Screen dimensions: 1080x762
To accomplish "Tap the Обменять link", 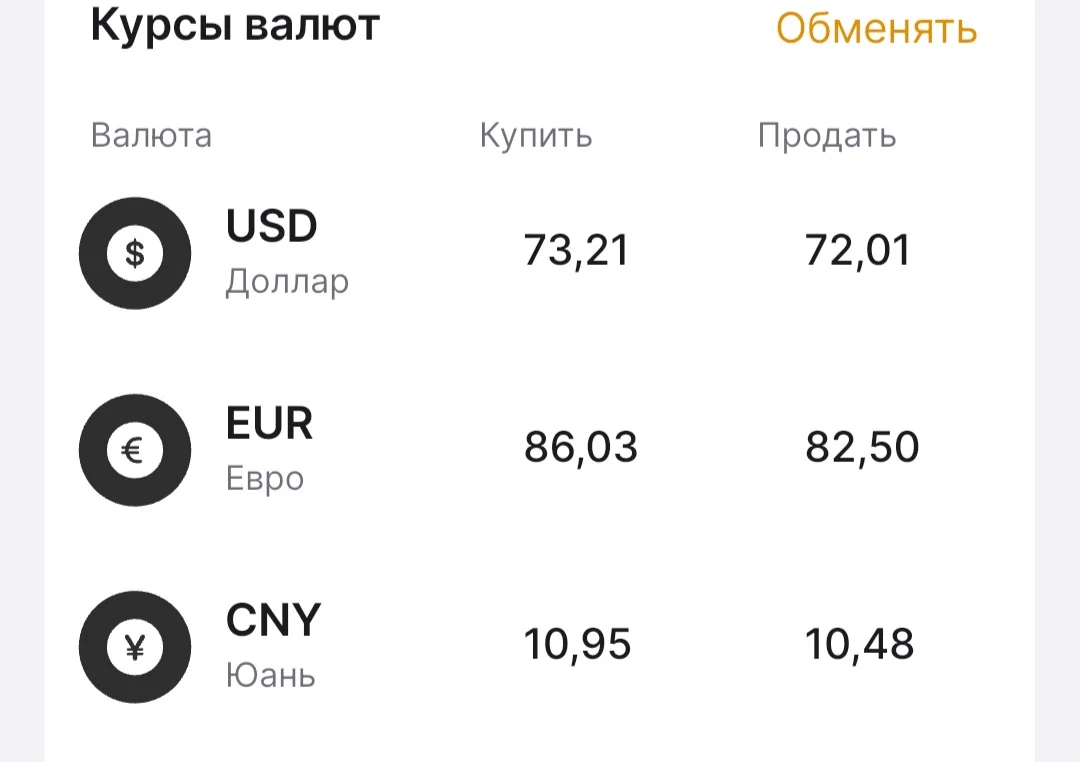I will (876, 29).
